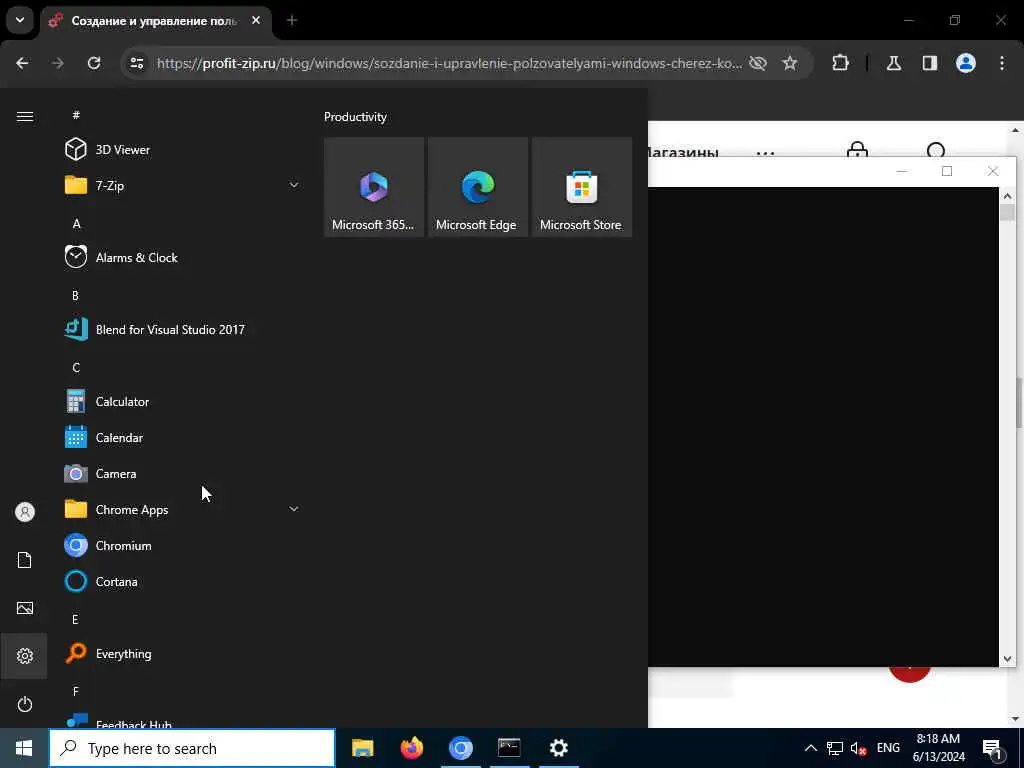Jump to the '#' section header

click(x=76, y=115)
